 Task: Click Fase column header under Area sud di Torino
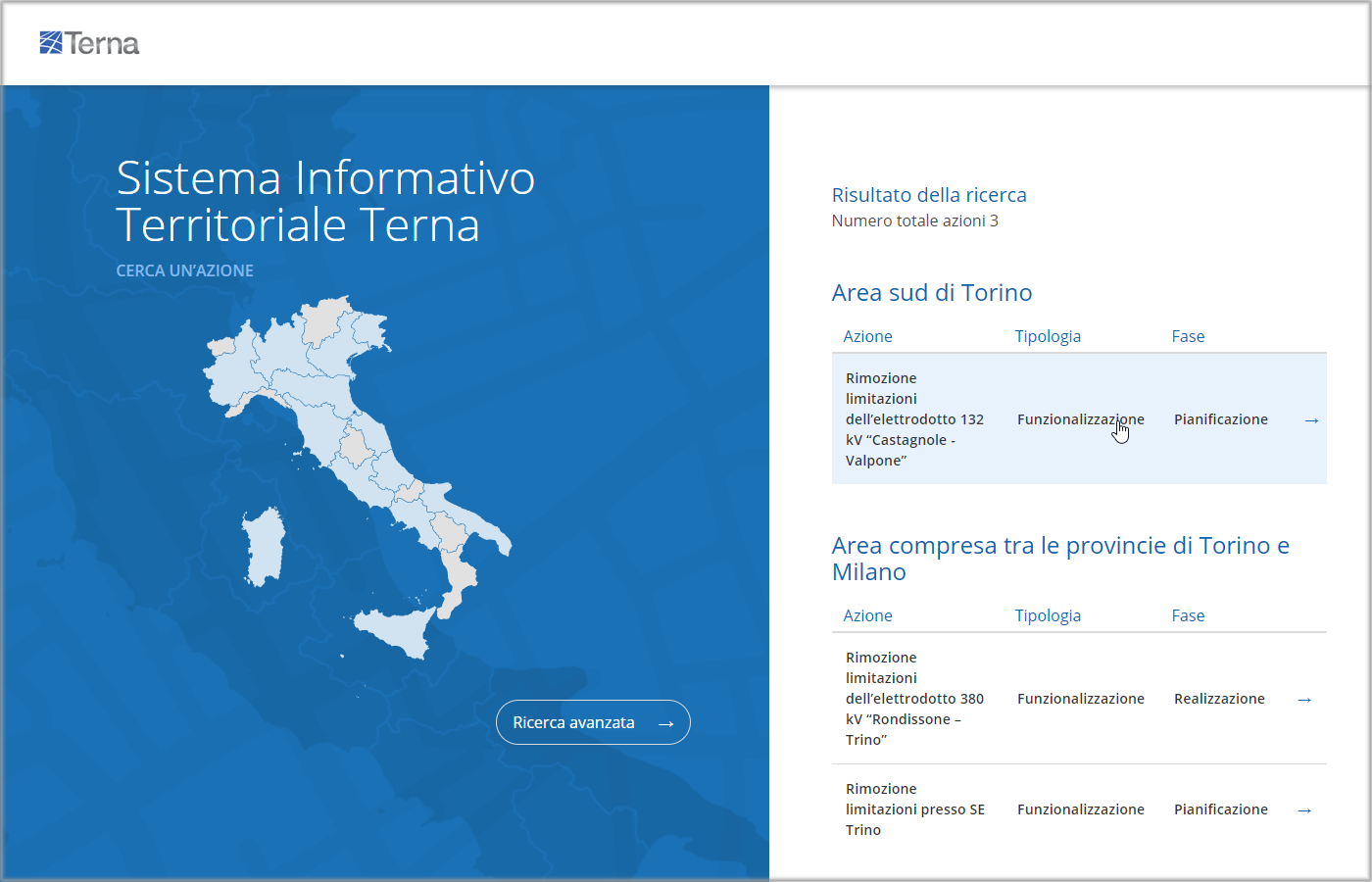(1188, 336)
